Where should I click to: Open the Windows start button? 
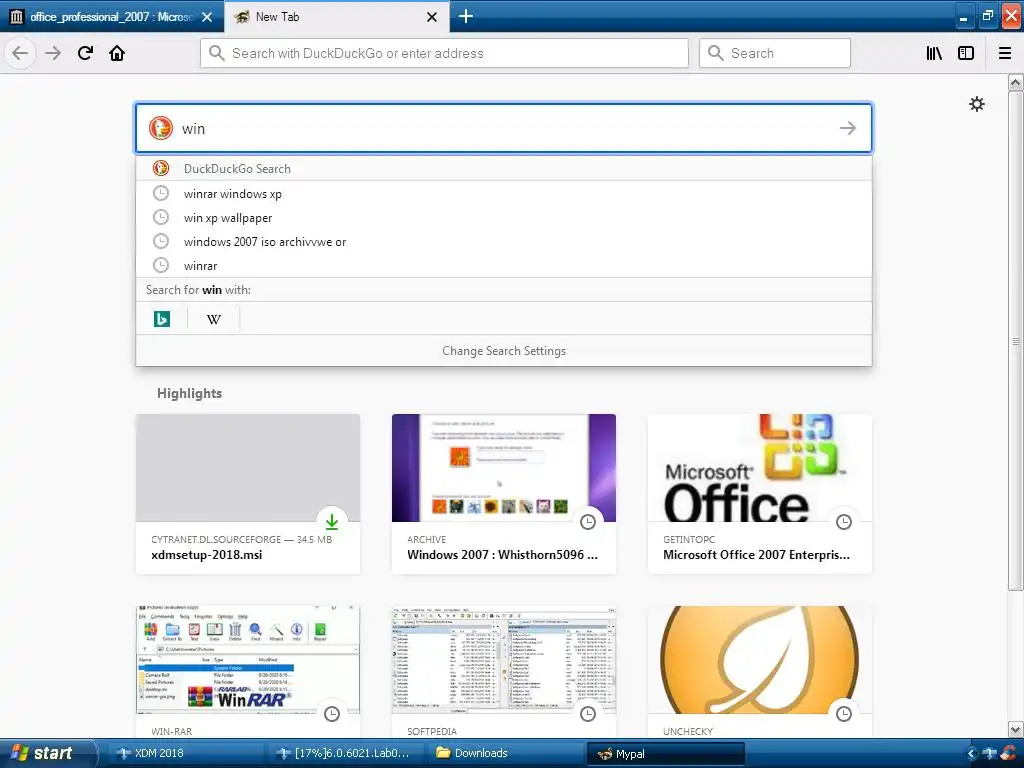pos(48,753)
